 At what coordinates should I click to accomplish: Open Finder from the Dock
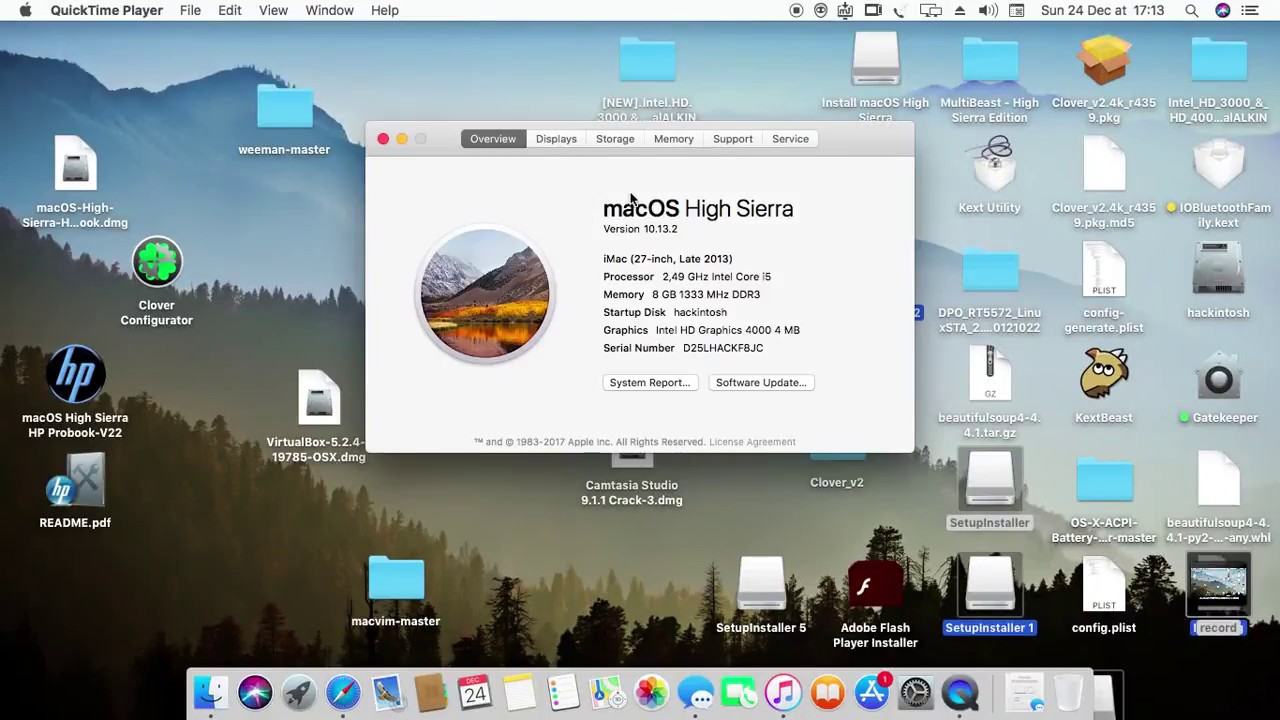[211, 692]
